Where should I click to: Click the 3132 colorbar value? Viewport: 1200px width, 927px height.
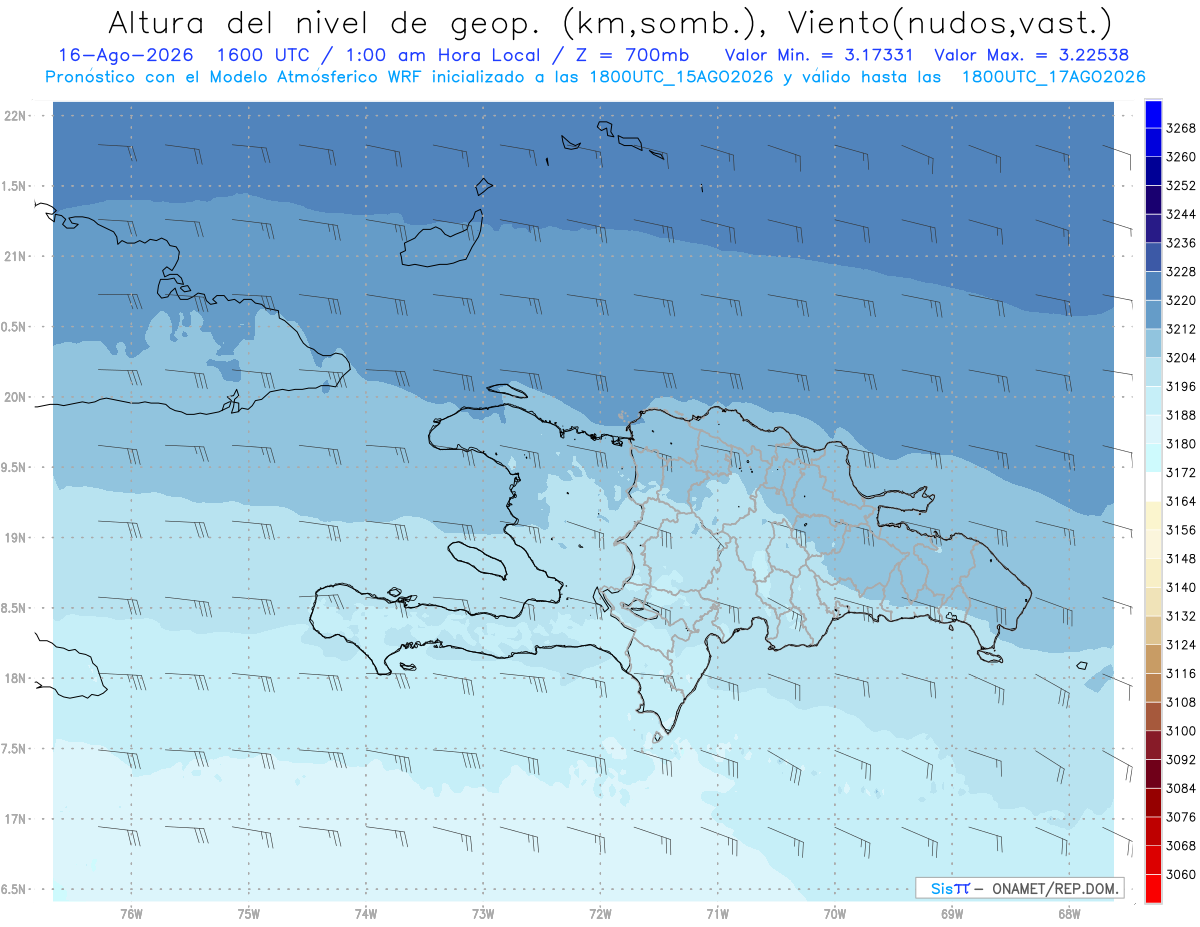click(x=1180, y=616)
